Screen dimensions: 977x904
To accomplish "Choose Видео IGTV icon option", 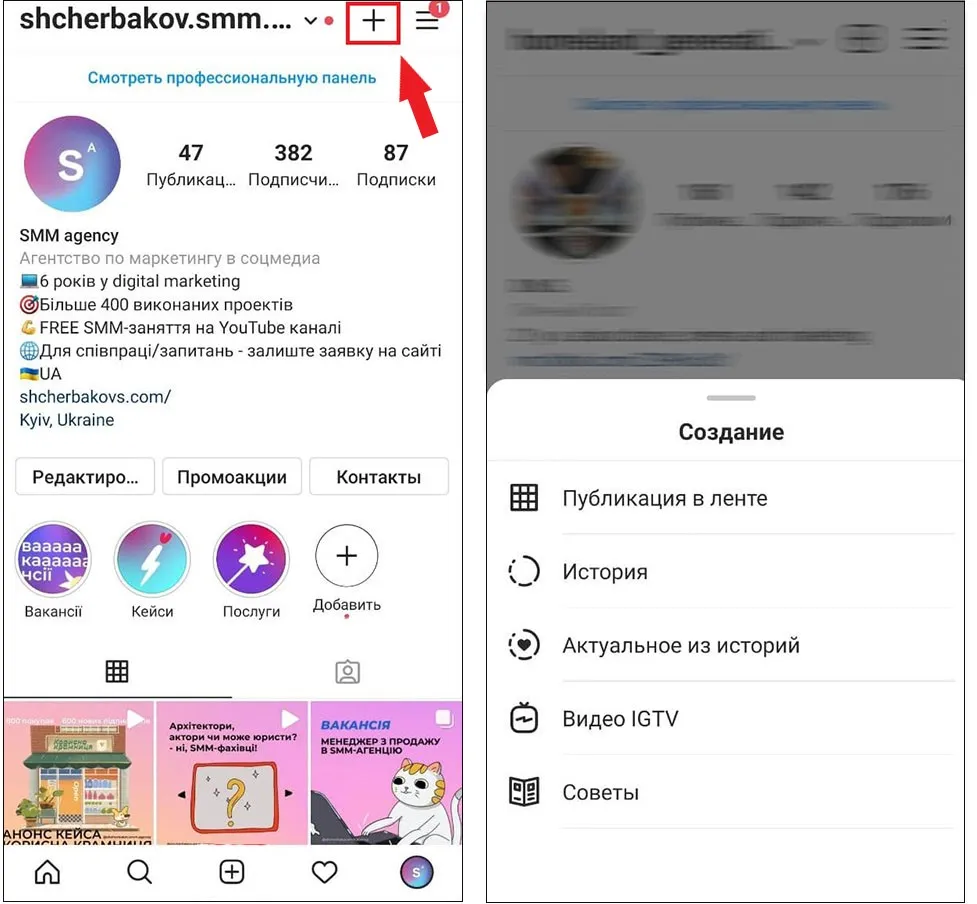I will (x=523, y=718).
